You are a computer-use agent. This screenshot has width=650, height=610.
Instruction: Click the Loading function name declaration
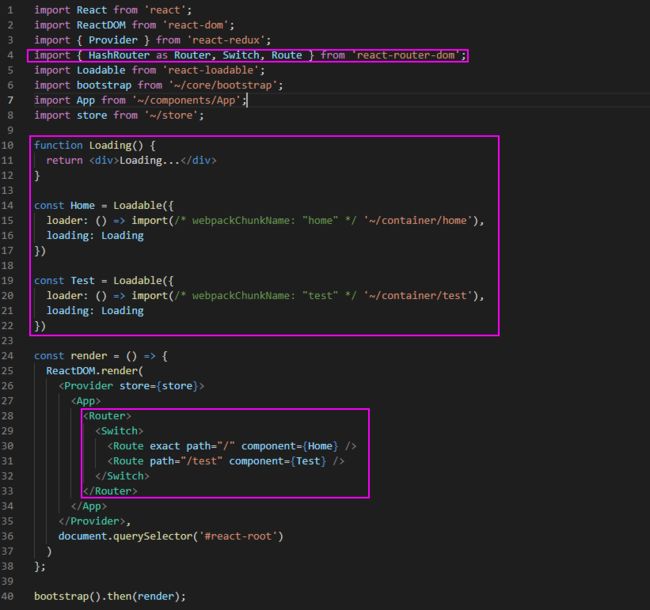coord(110,145)
